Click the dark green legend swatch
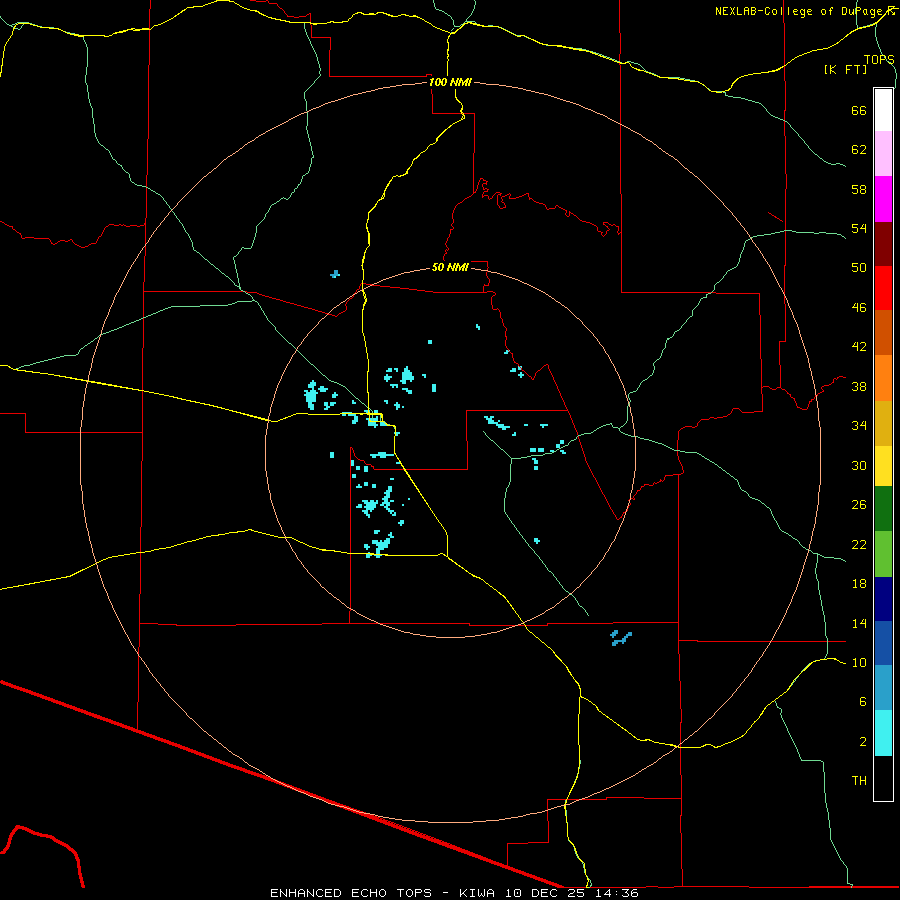Viewport: 900px width, 900px height. tap(883, 509)
